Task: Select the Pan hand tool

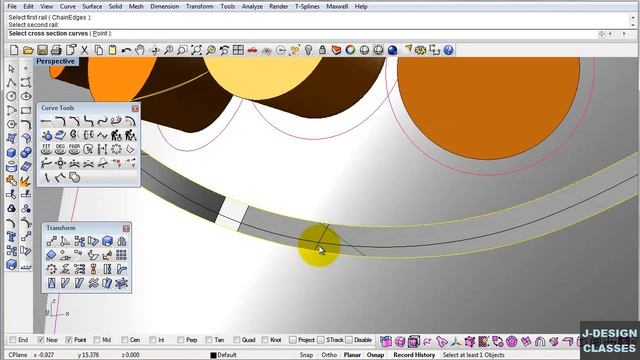Action: (x=140, y=50)
